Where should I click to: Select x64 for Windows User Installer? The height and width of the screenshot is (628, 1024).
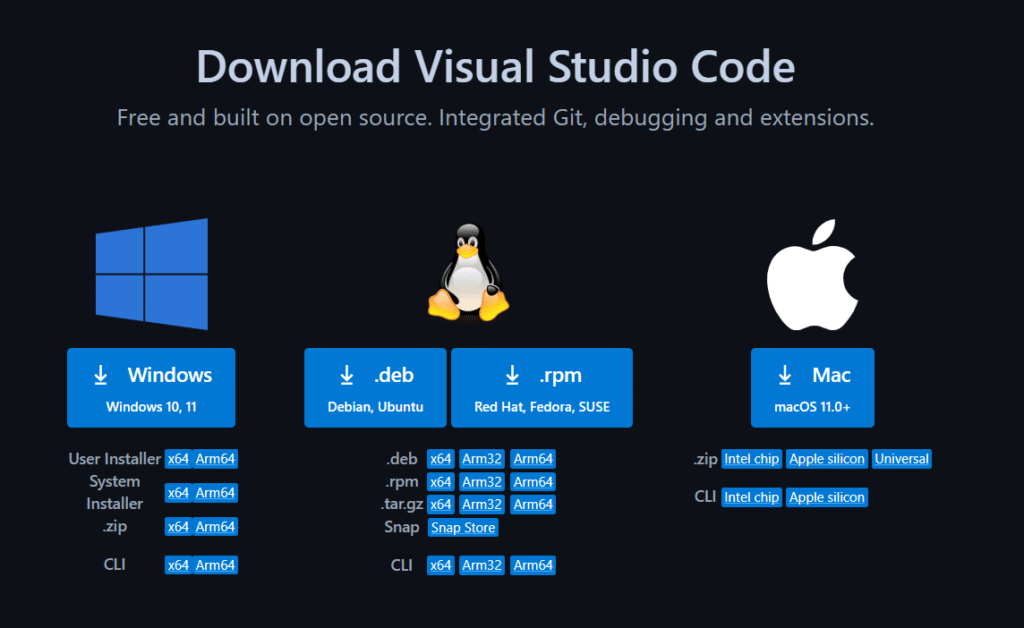tap(178, 460)
